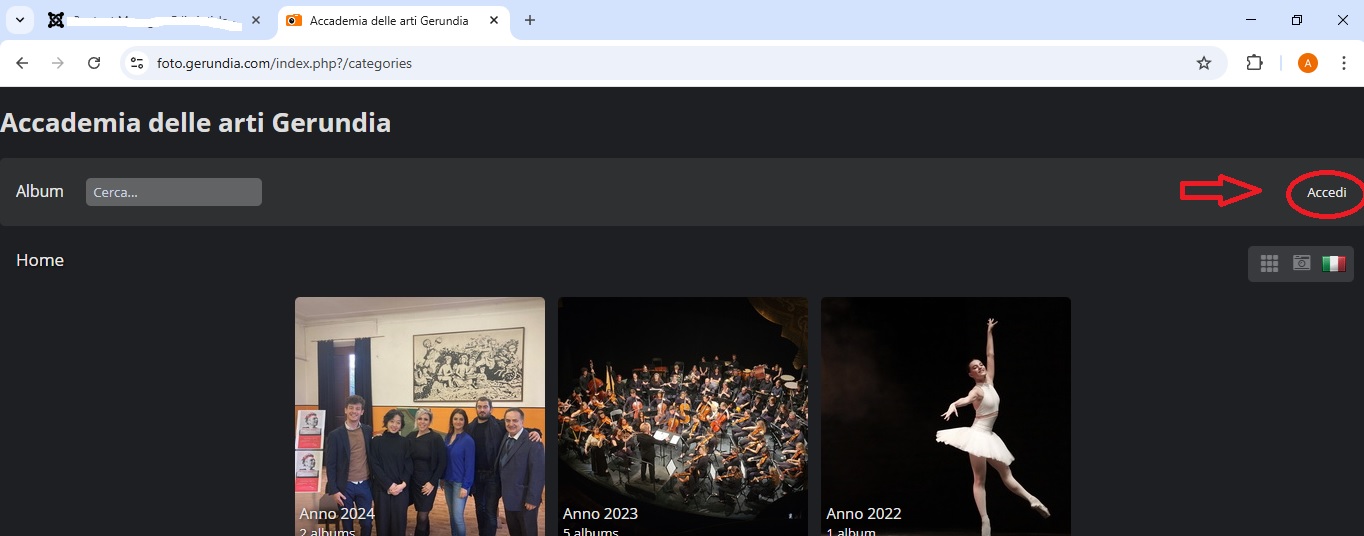The width and height of the screenshot is (1364, 536).
Task: Open the Chrome profile avatar
Action: point(1308,63)
